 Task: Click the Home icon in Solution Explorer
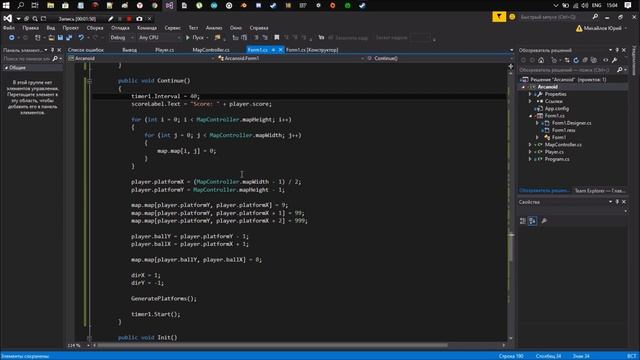click(541, 60)
